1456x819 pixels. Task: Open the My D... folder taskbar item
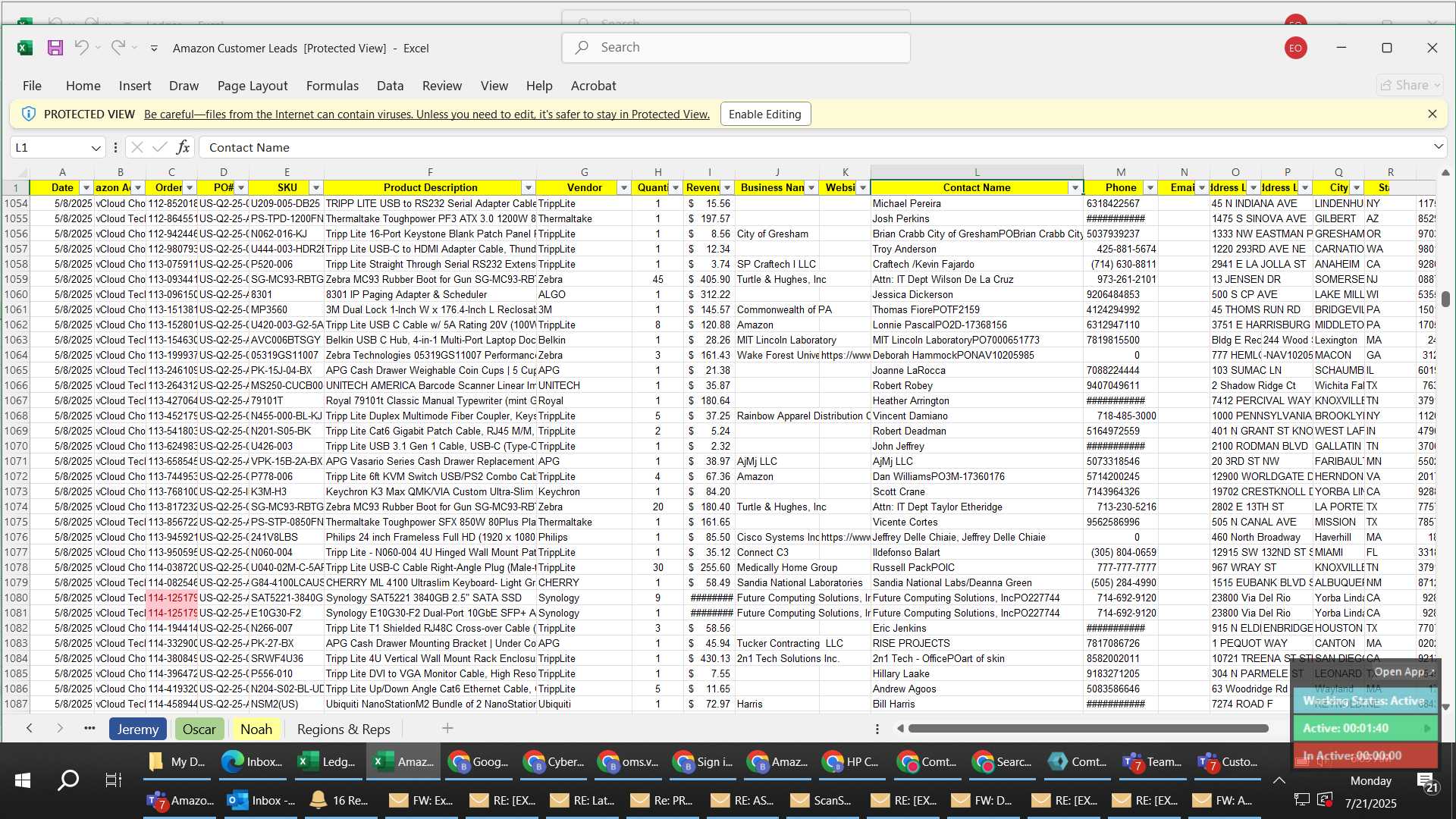coord(177,762)
